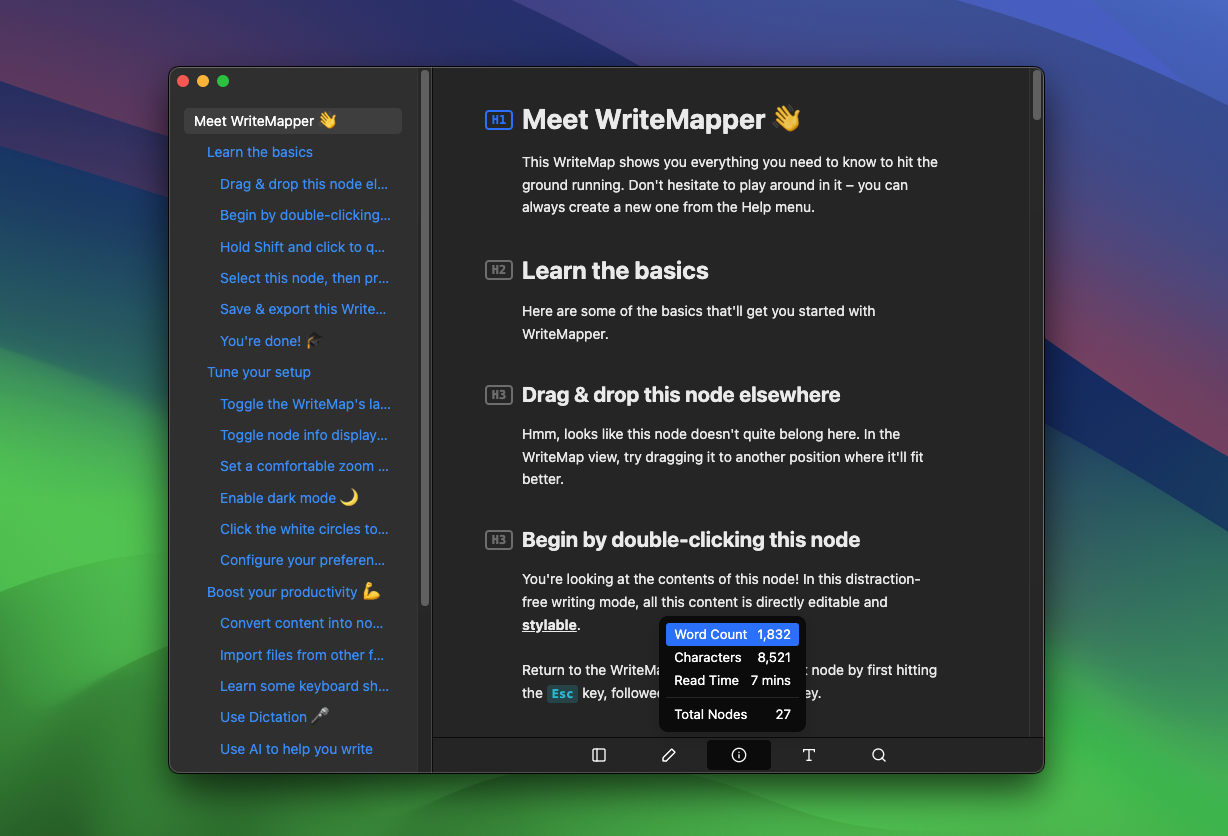Click the H3 badge beside Drag & drop heading
Image resolution: width=1228 pixels, height=836 pixels.
pos(498,395)
